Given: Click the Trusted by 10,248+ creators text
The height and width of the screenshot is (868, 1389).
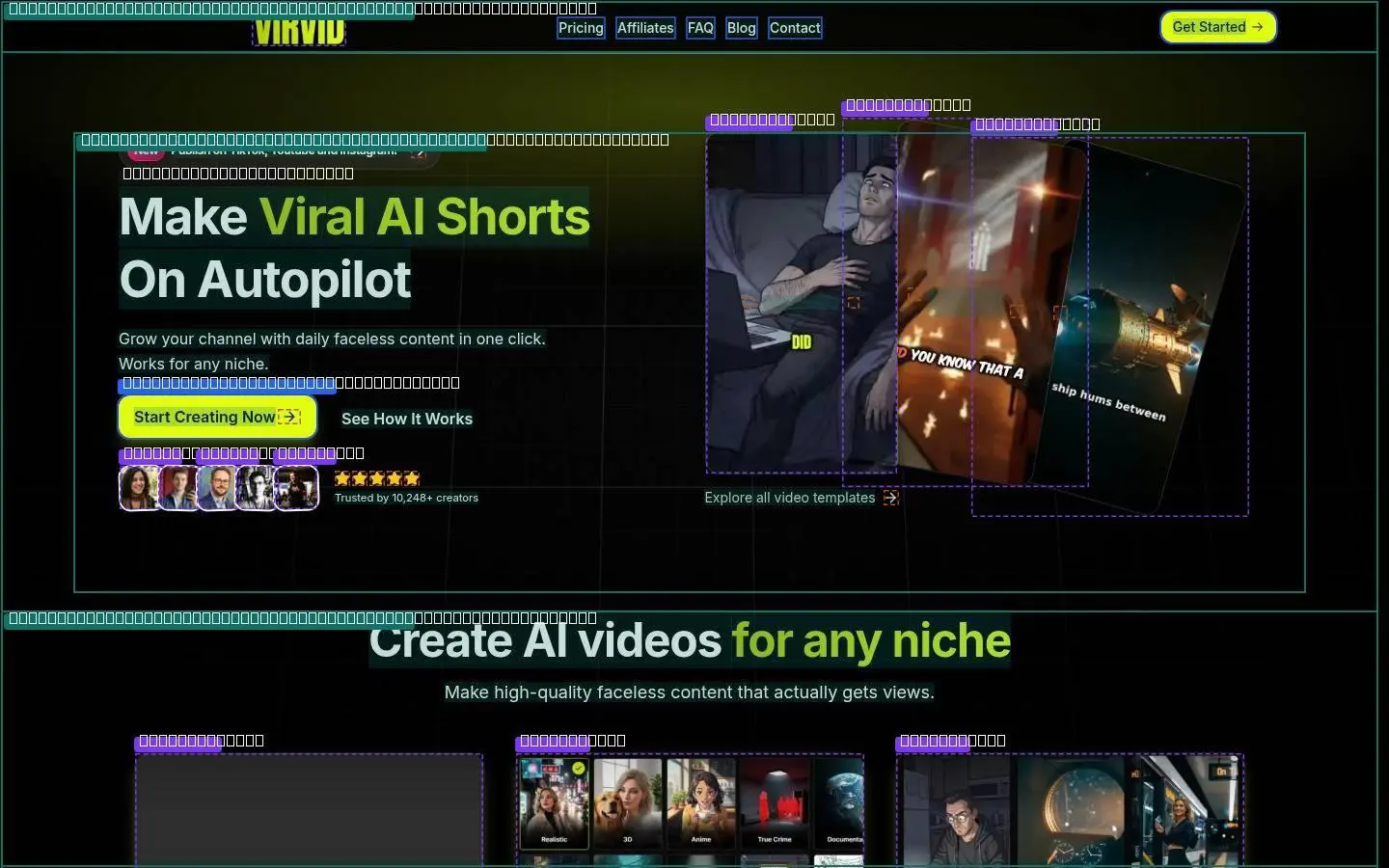Looking at the screenshot, I should point(406,498).
